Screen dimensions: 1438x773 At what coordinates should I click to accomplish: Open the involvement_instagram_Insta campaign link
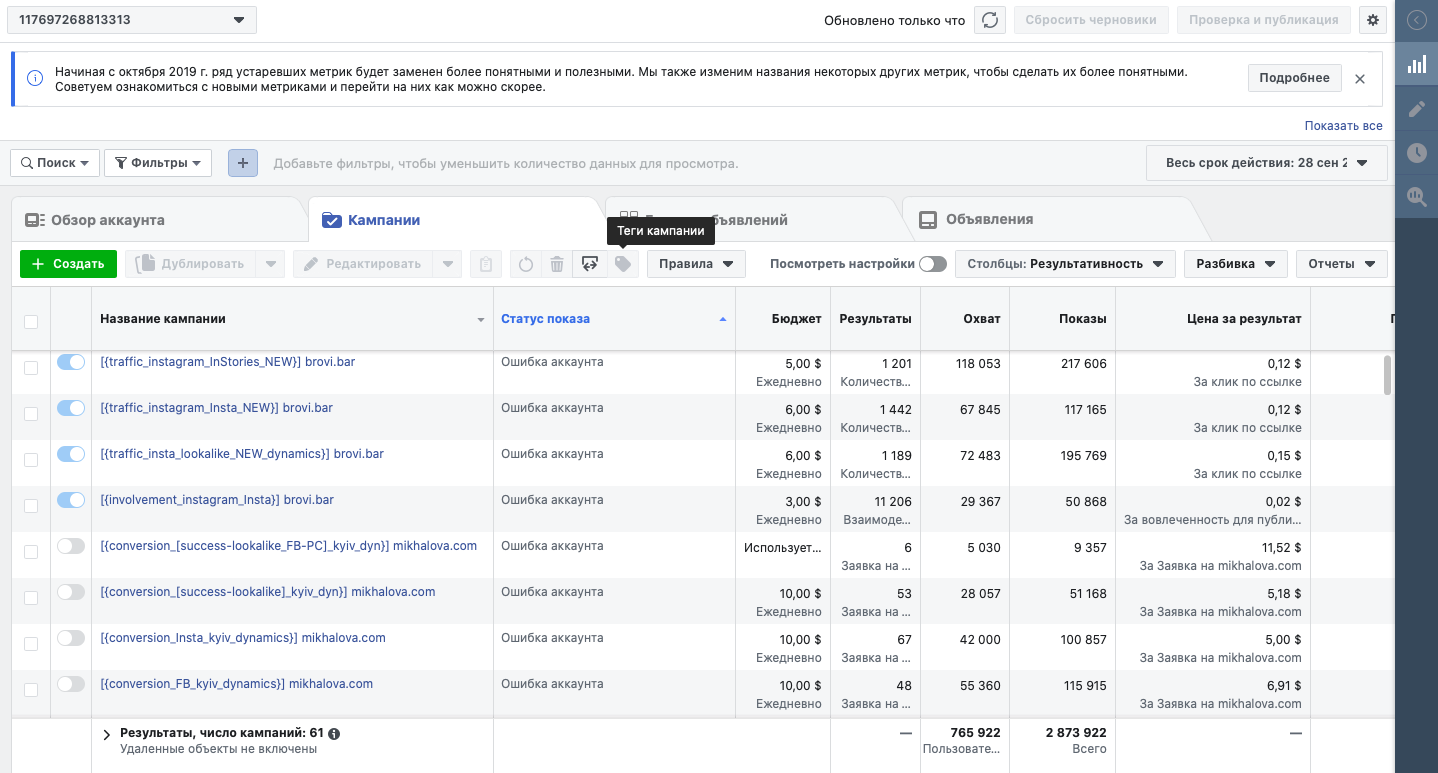pos(217,500)
